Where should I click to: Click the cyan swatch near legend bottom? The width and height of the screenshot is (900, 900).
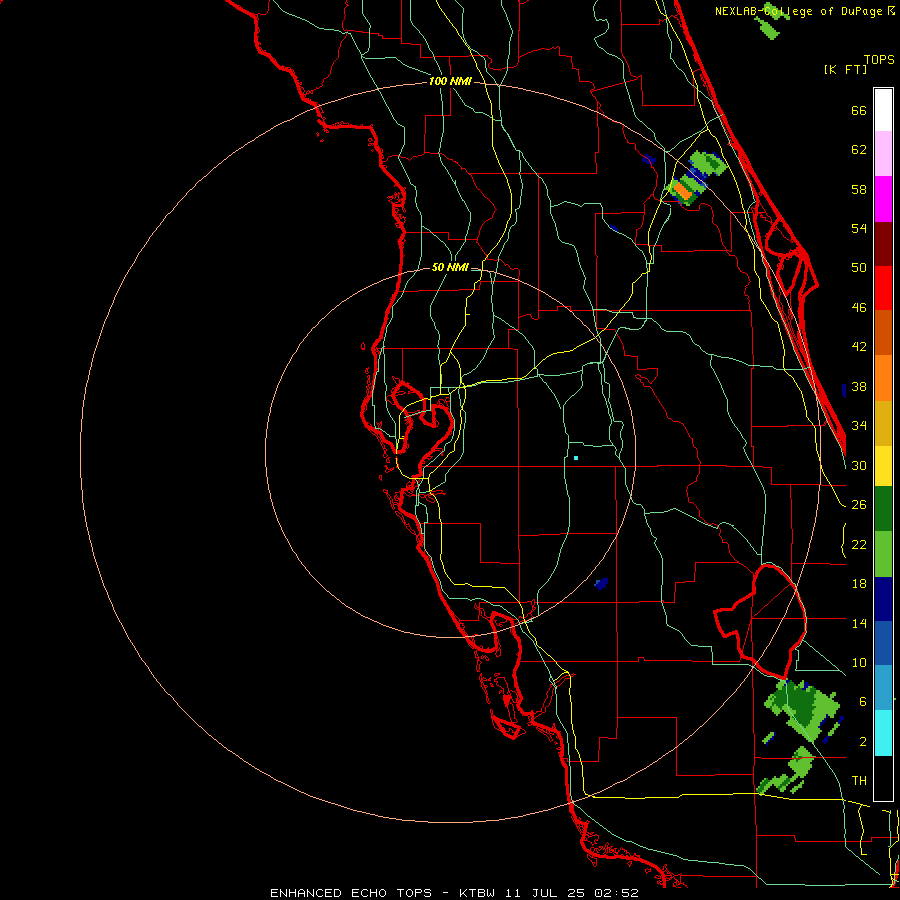pos(883,733)
